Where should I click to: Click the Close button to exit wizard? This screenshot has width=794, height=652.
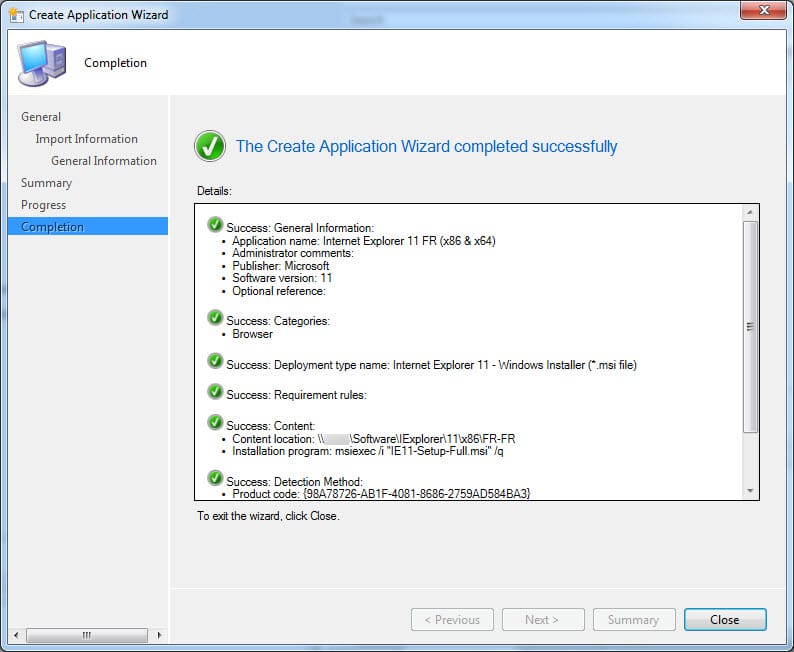click(725, 619)
